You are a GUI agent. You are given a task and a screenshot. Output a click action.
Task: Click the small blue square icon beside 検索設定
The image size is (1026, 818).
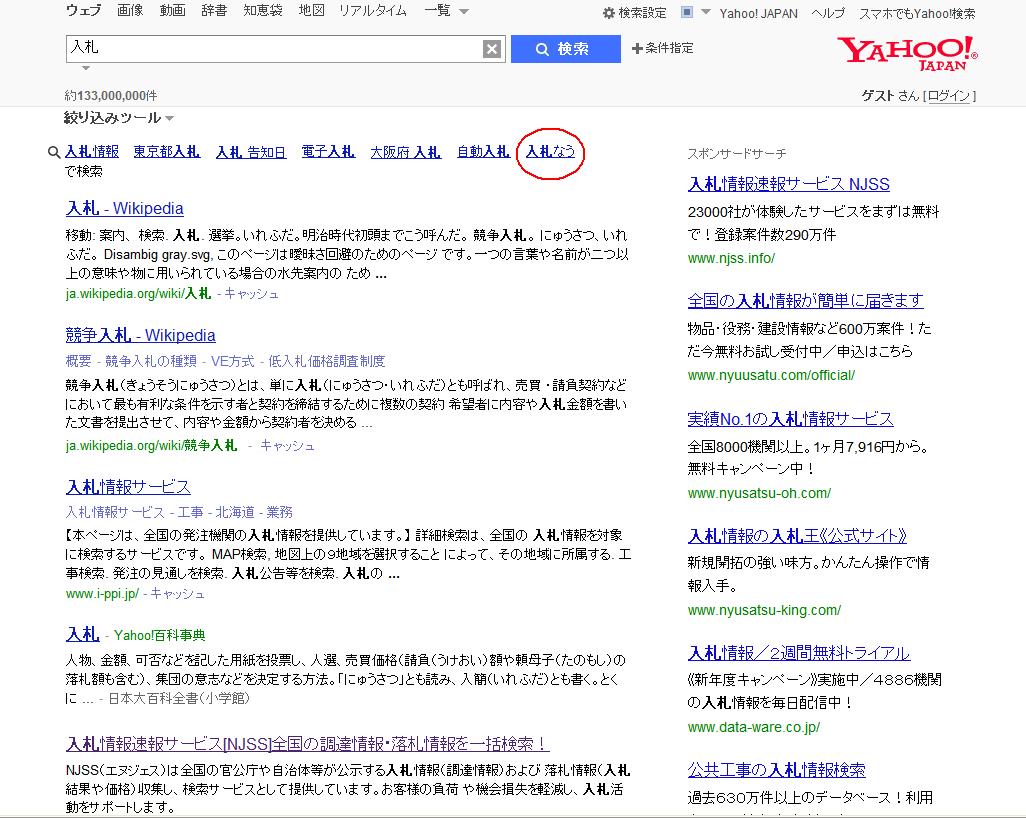click(686, 12)
